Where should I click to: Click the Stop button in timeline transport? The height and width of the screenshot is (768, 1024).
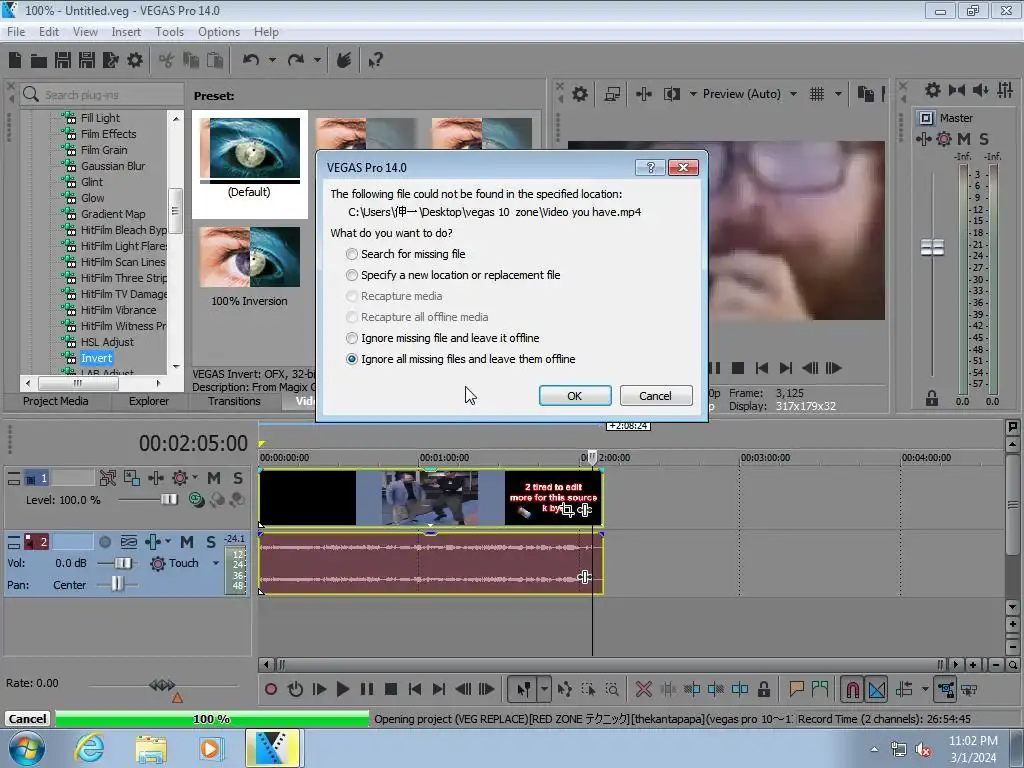pyautogui.click(x=391, y=689)
